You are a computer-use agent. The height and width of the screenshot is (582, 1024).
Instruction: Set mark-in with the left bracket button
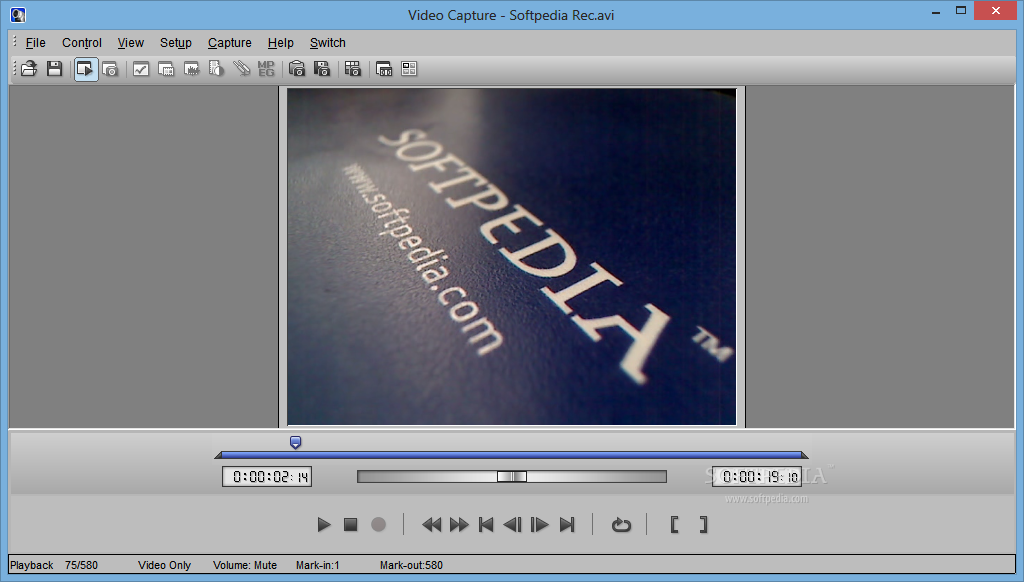point(675,525)
